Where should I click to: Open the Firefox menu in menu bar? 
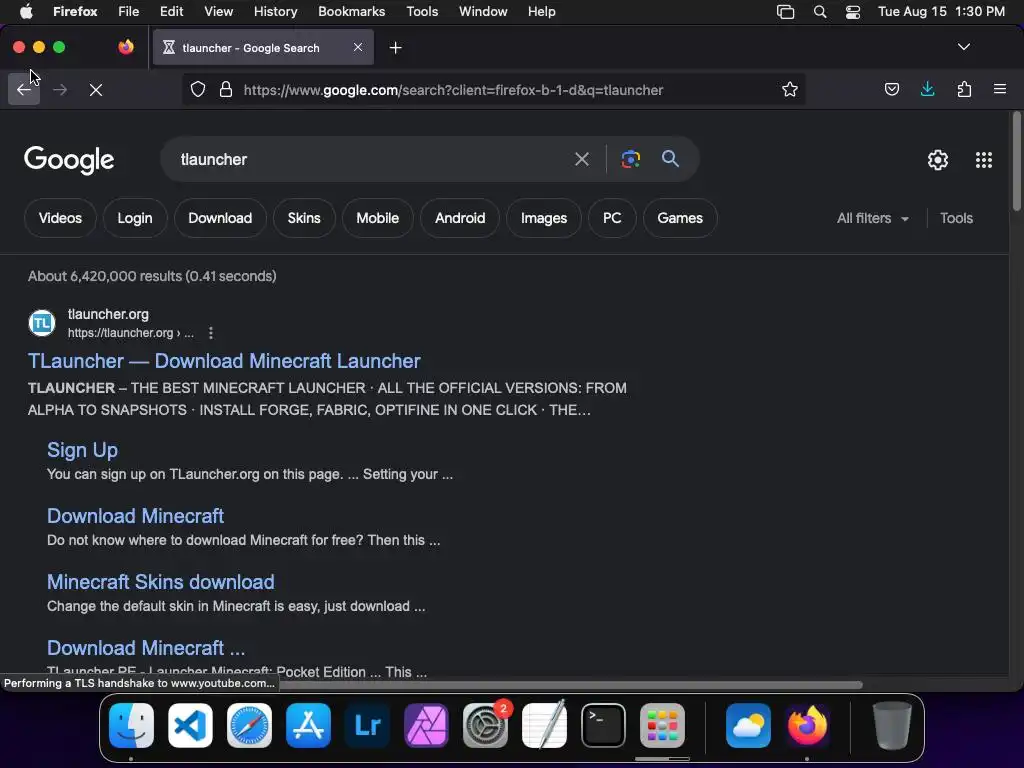[x=75, y=12]
